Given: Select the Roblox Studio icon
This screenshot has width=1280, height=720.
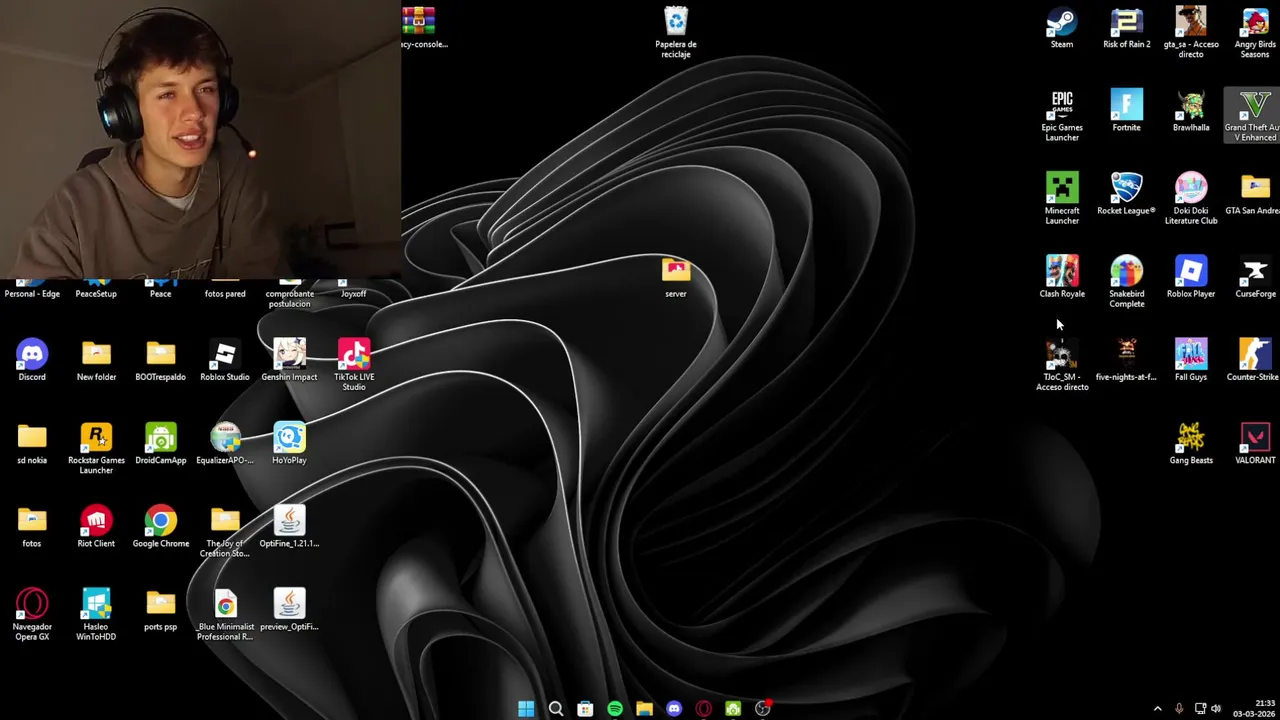Looking at the screenshot, I should coord(224,360).
